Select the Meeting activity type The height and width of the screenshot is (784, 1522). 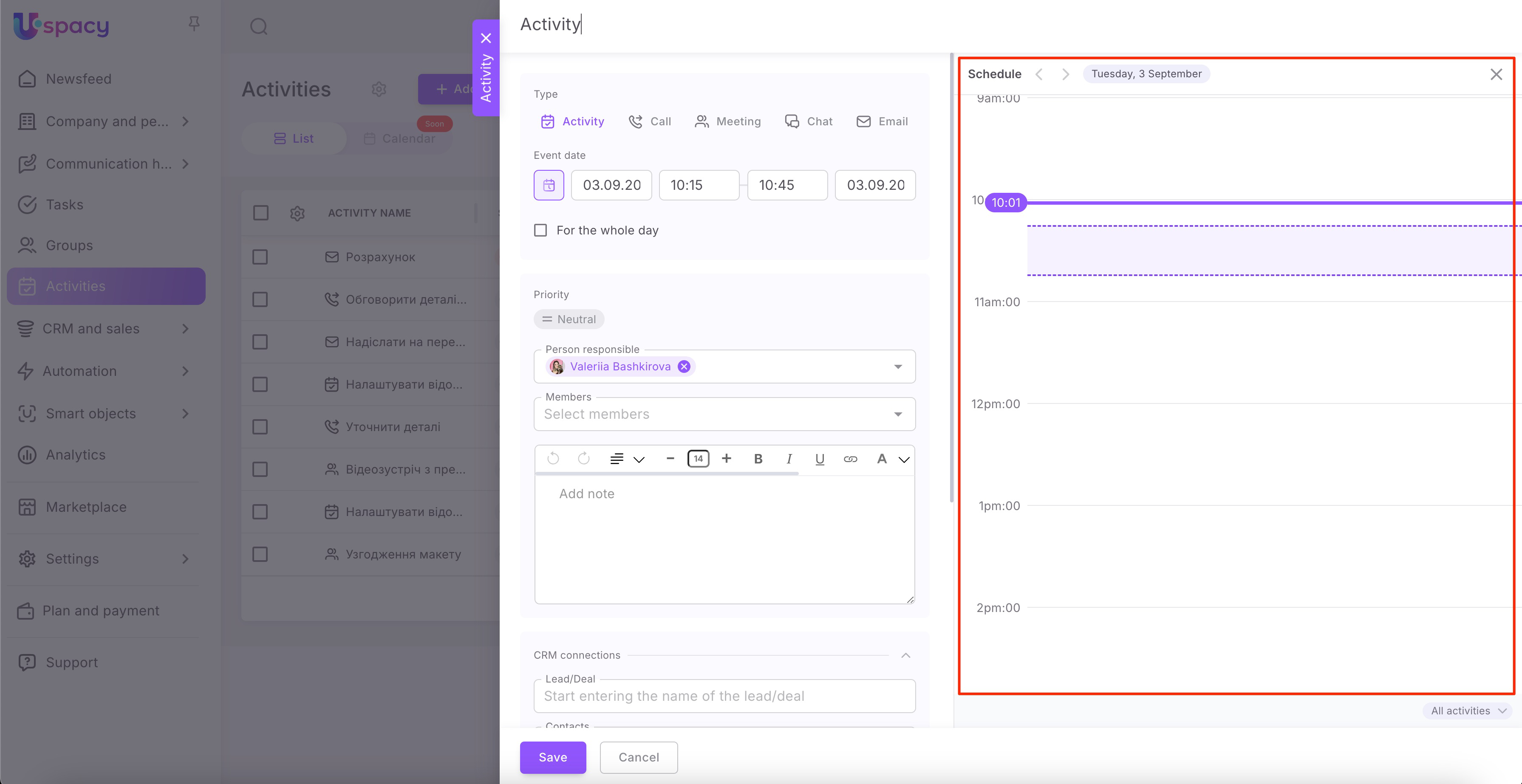728,121
